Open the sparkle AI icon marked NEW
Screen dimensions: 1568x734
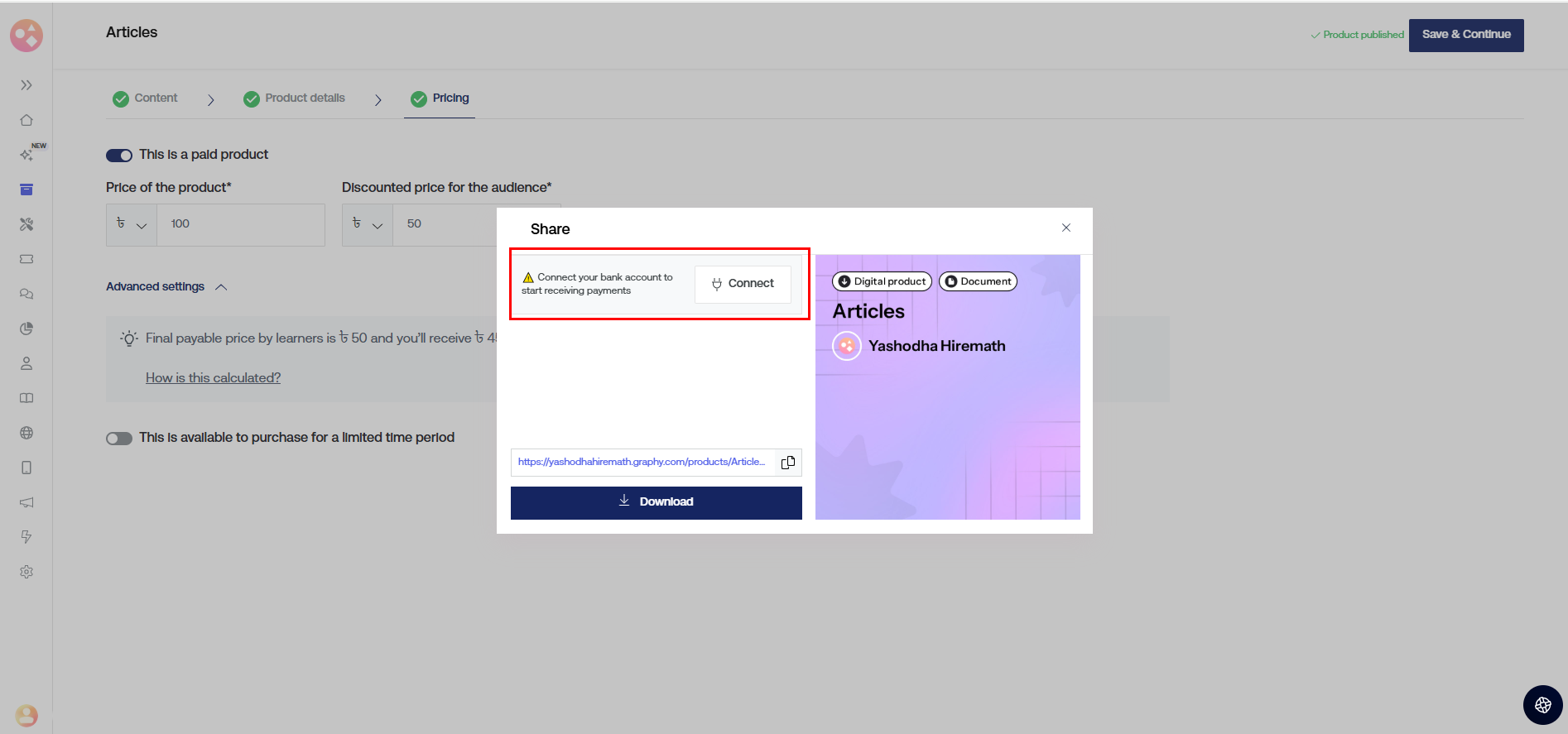click(26, 155)
